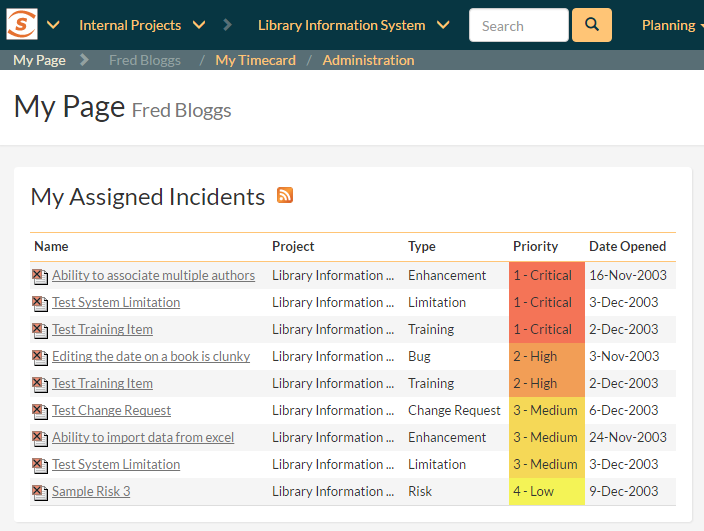Open the Sample Risk 3 incident link
This screenshot has width=704, height=531.
tap(91, 492)
